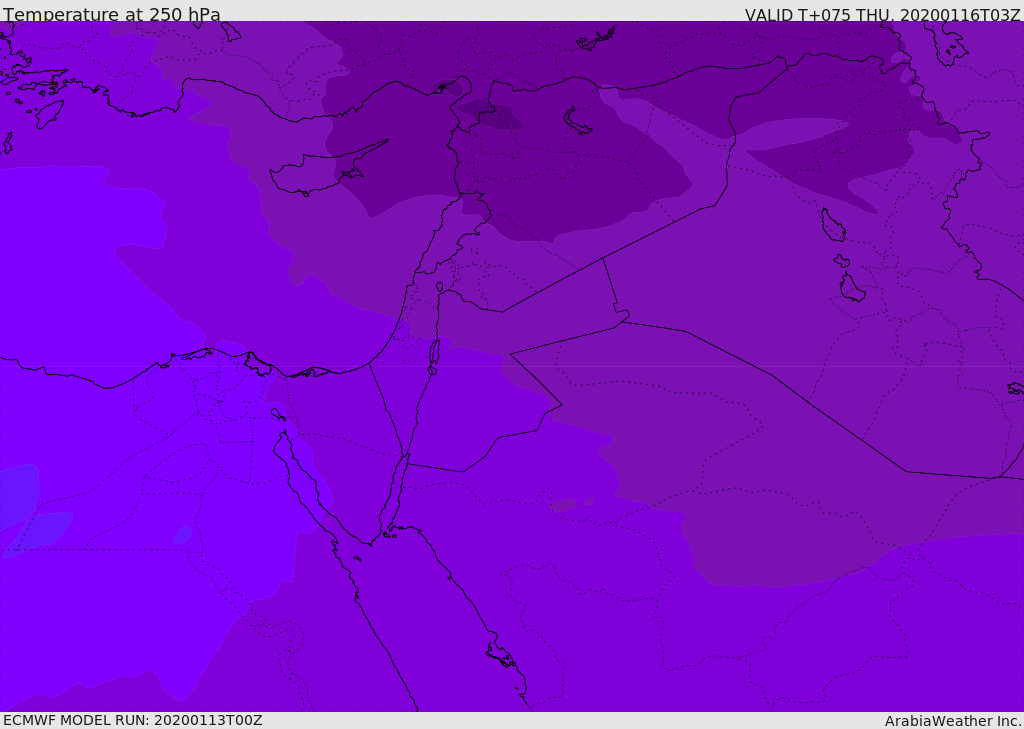Click the VALID T+075 timestamp label
This screenshot has width=1024, height=729.
(x=882, y=15)
